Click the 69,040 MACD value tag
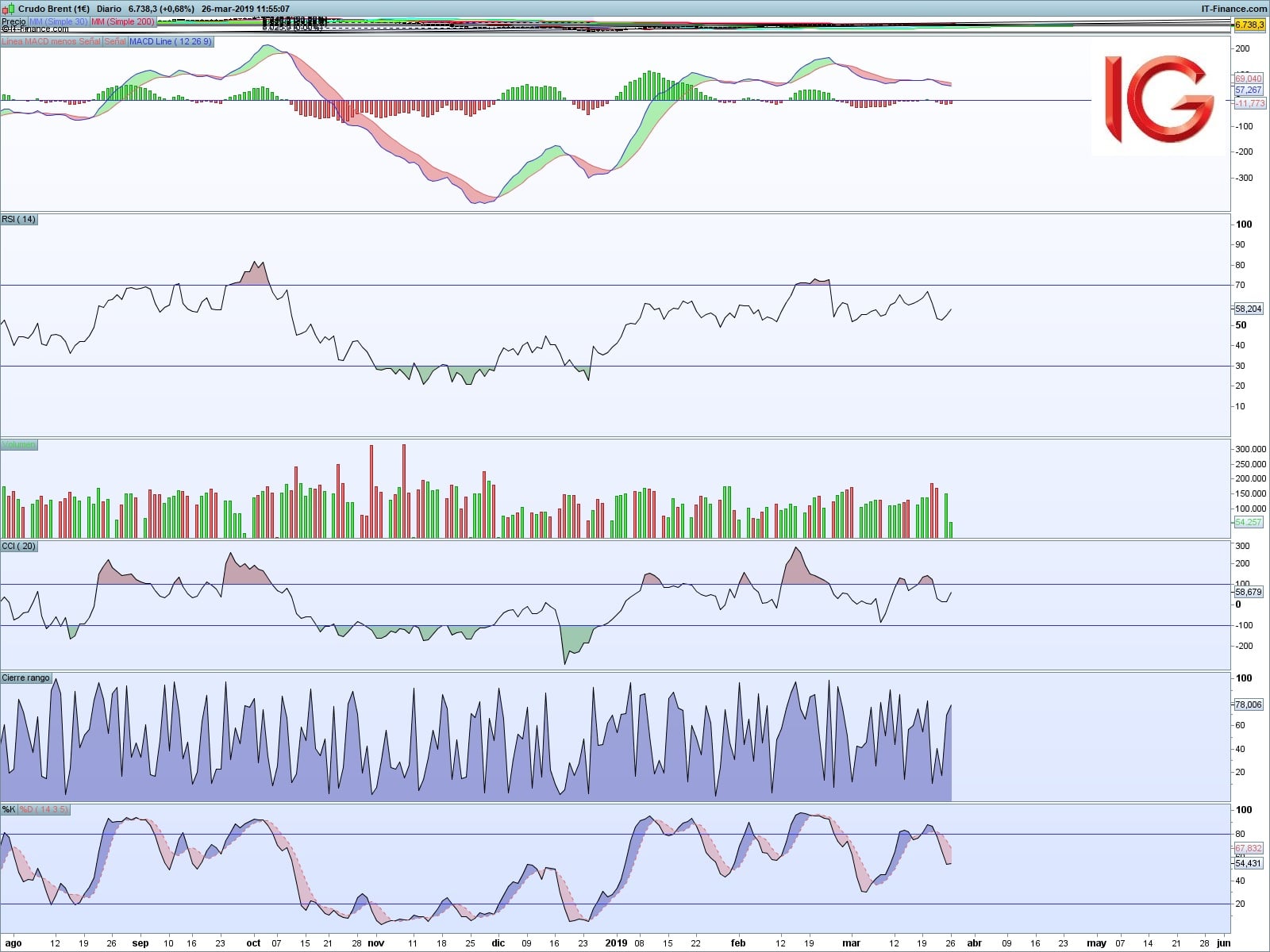The width and height of the screenshot is (1270, 952). (x=1249, y=79)
